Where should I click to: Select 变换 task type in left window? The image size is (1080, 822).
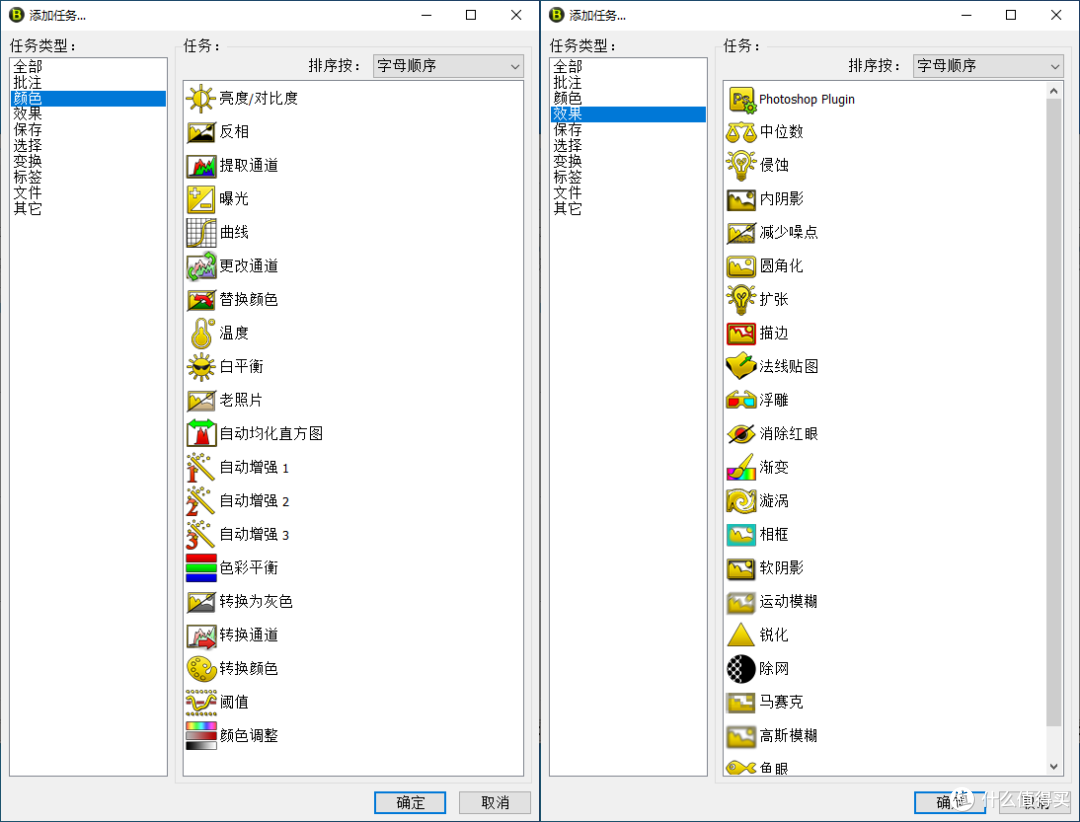click(88, 161)
